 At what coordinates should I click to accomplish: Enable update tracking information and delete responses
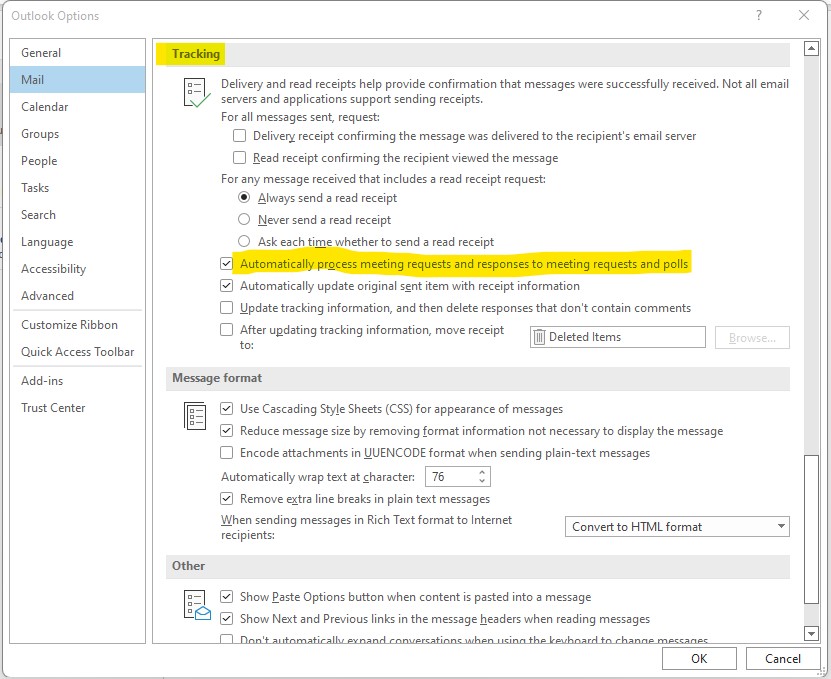point(225,307)
